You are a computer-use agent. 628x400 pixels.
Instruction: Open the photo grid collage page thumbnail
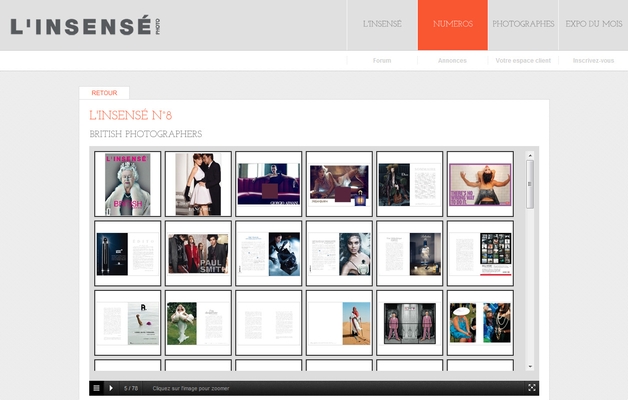click(480, 253)
